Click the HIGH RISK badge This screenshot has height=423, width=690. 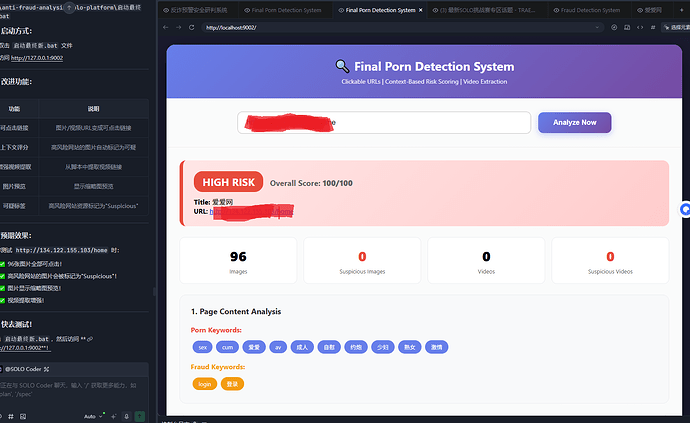[228, 182]
